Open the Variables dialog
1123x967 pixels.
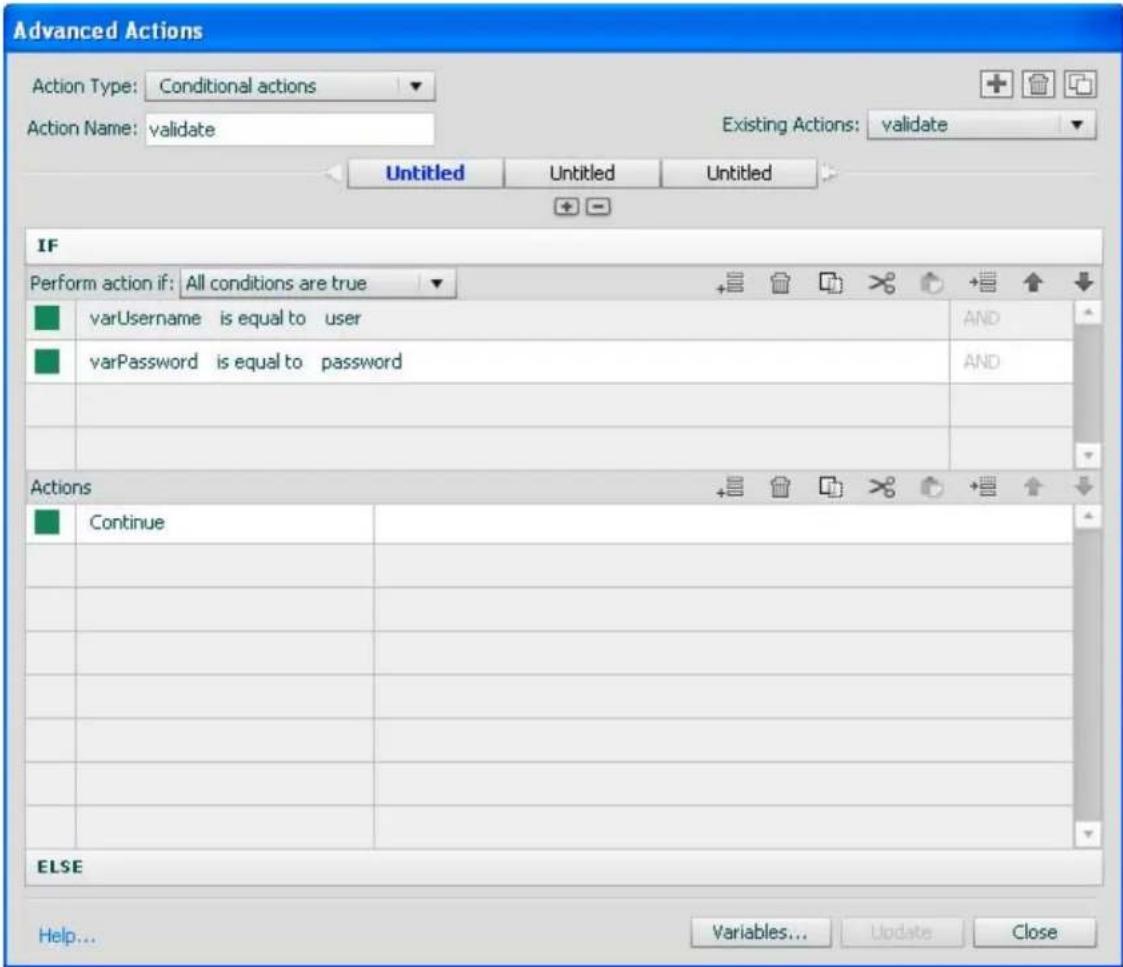click(x=761, y=933)
